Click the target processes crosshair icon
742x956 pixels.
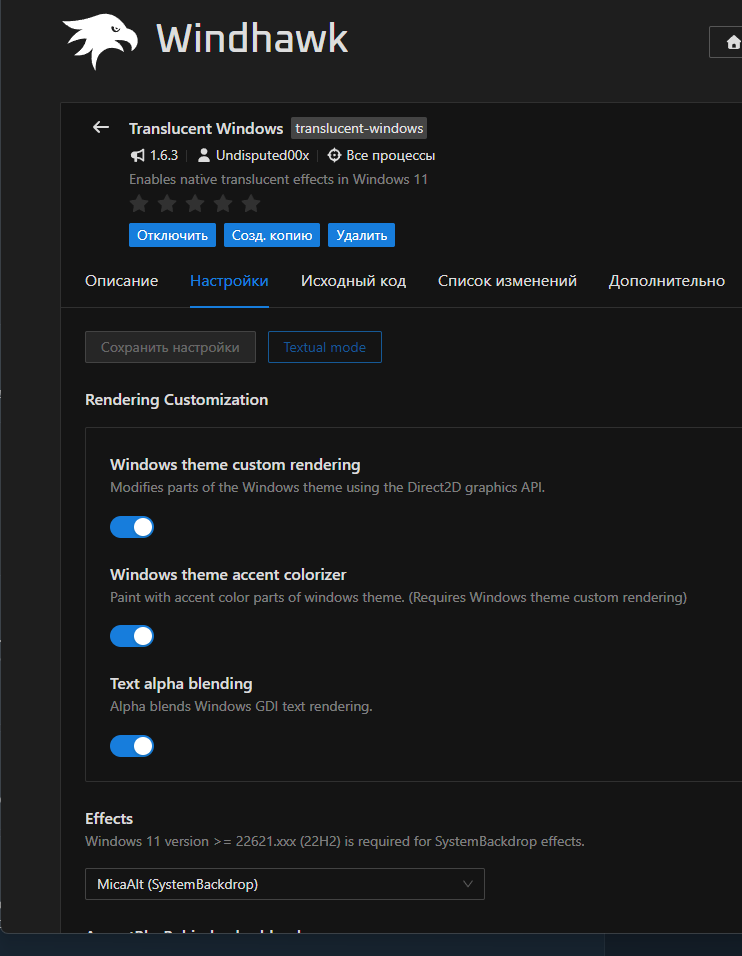tap(334, 155)
